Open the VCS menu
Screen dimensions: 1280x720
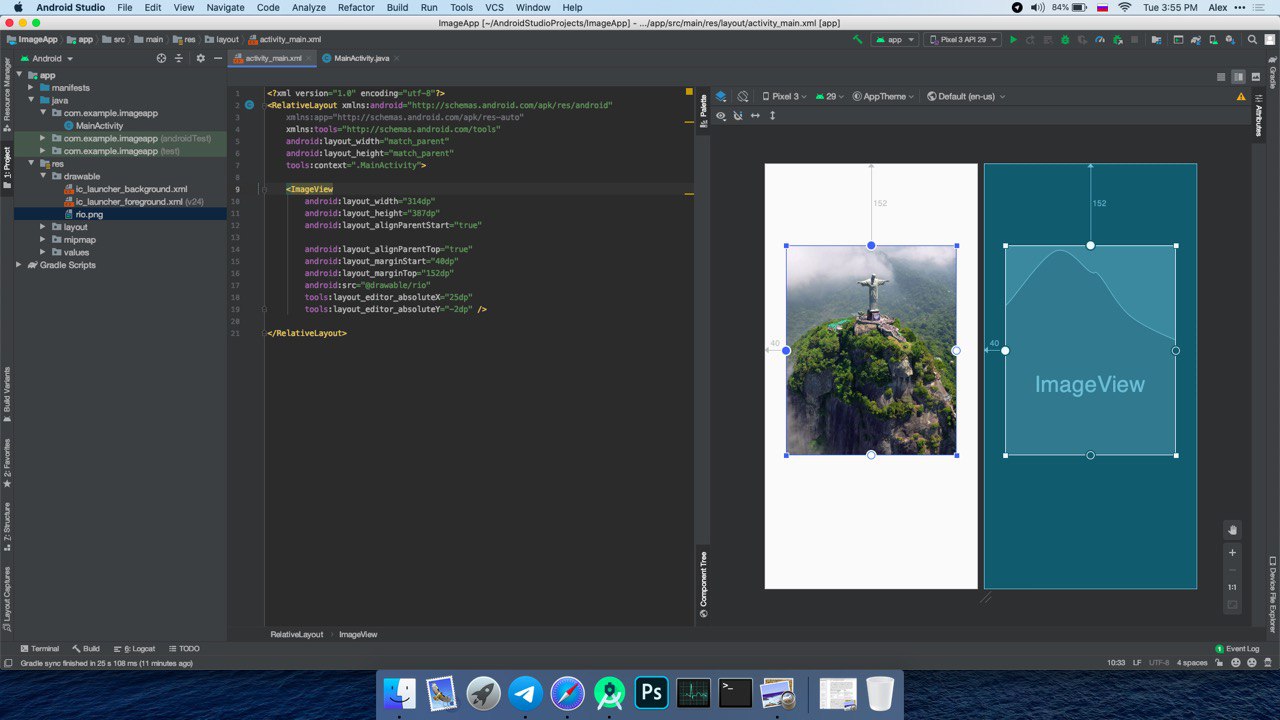494,7
